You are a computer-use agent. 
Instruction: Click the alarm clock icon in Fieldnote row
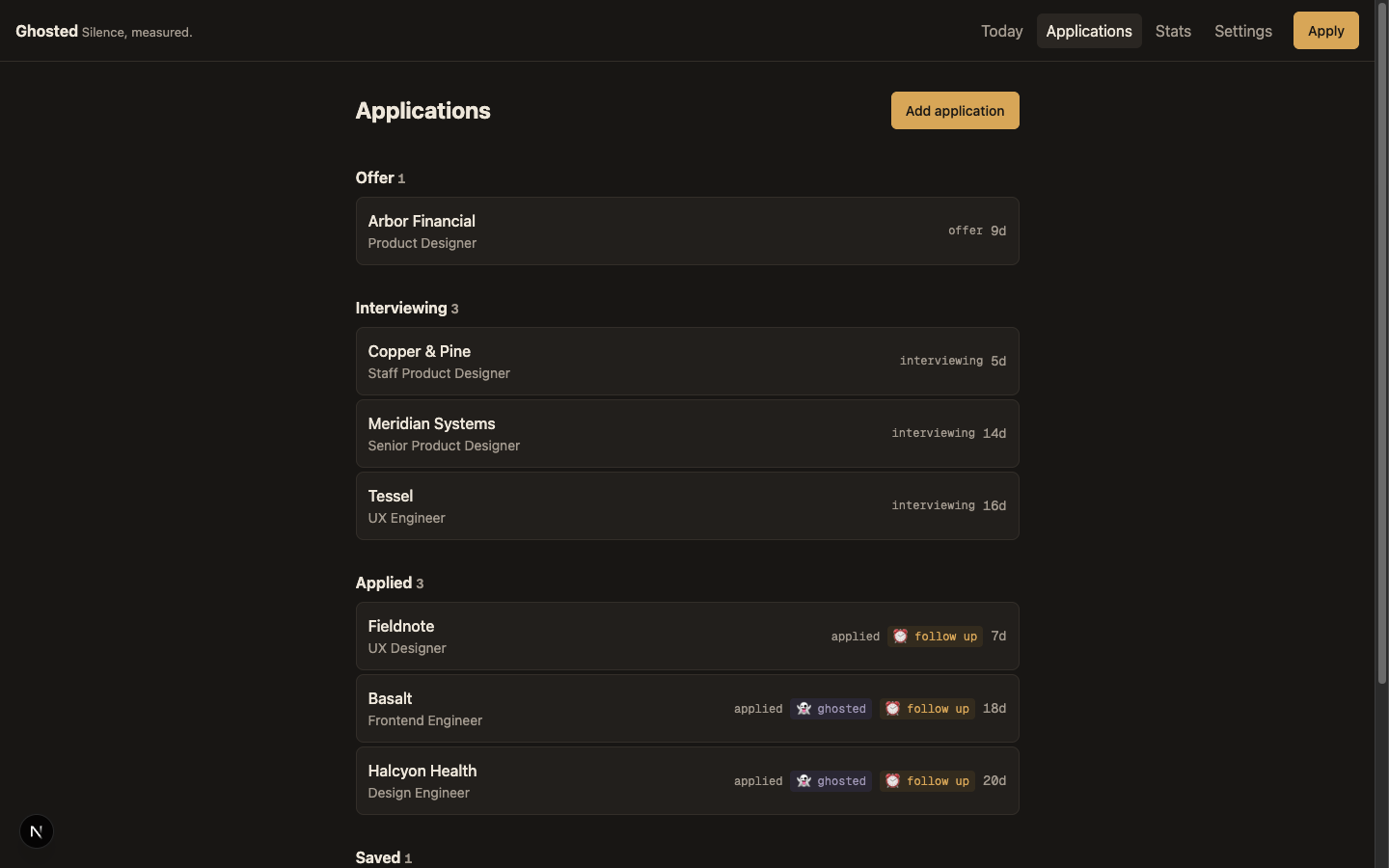[x=900, y=637]
